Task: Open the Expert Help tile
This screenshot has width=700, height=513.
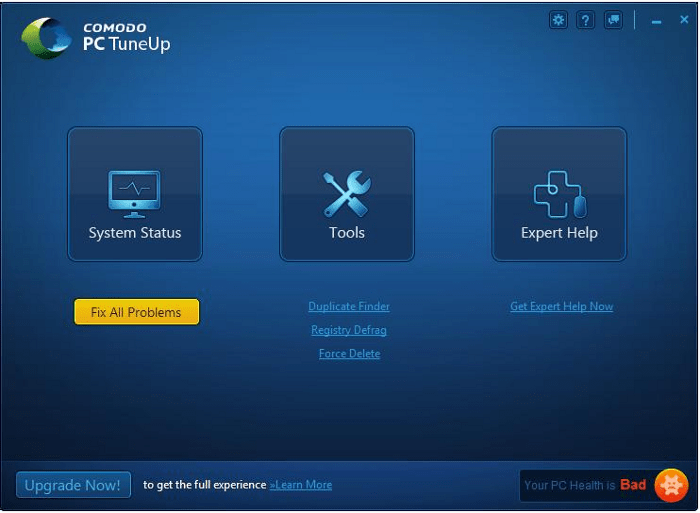Action: coord(559,194)
